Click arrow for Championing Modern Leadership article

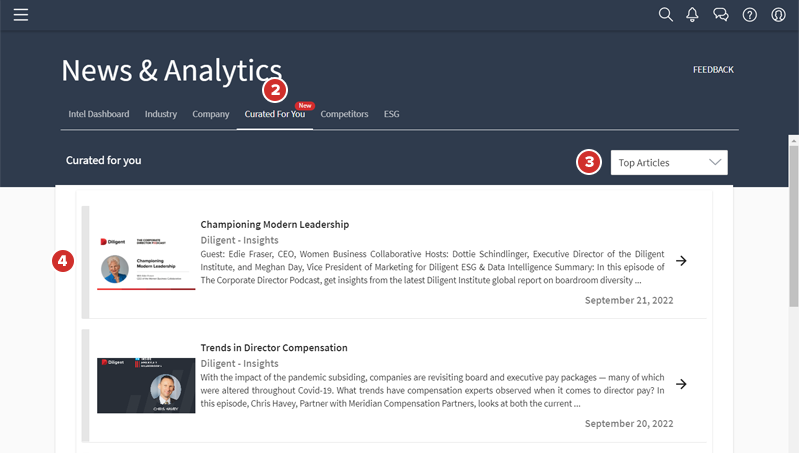click(x=681, y=261)
